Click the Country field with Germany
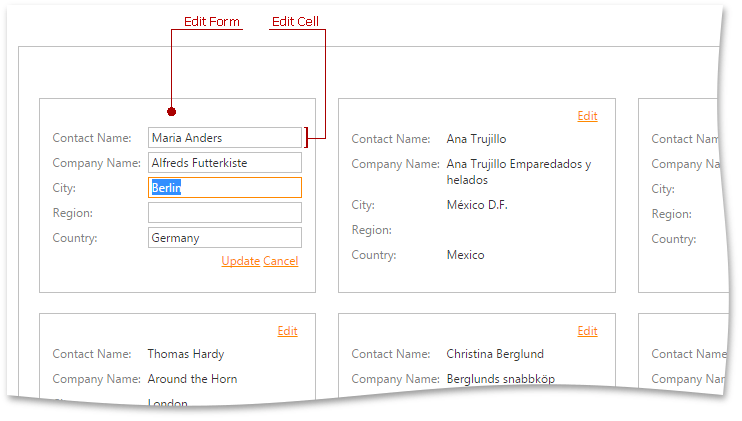742x421 pixels. point(225,237)
